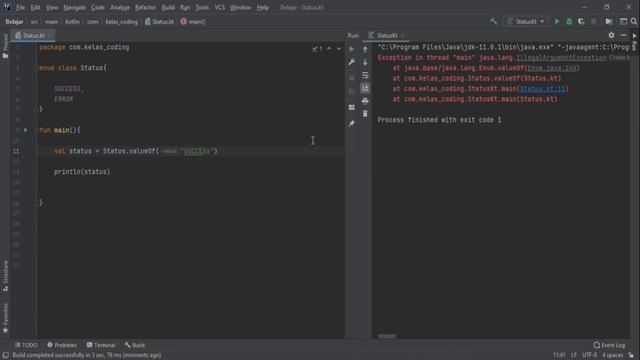The width and height of the screenshot is (640, 360).
Task: Go to next highlighted problem arrow
Action: click(x=339, y=49)
